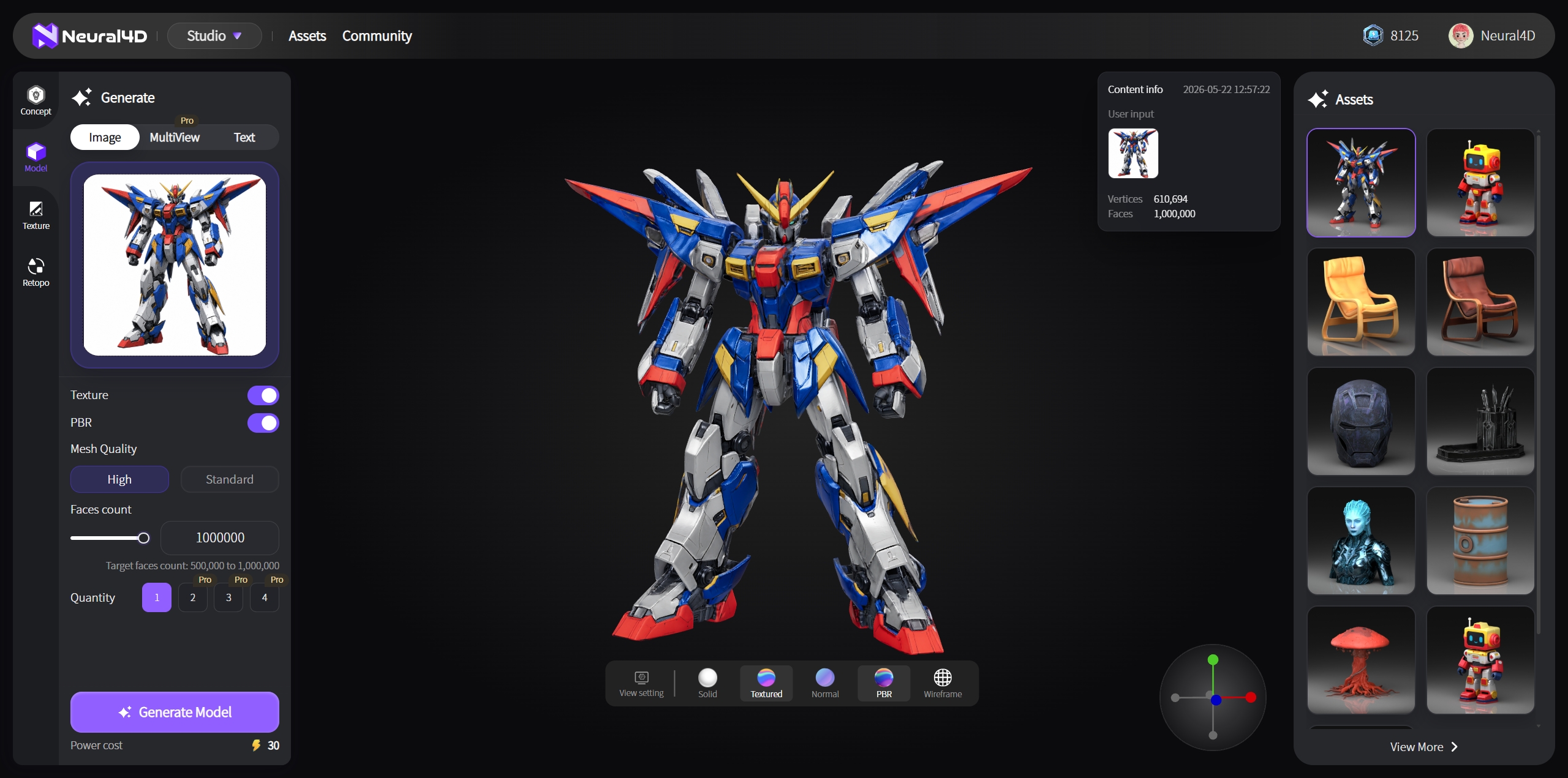Click red X-axis dot on gizmo
Screen dimensions: 1568x778
click(x=1251, y=697)
